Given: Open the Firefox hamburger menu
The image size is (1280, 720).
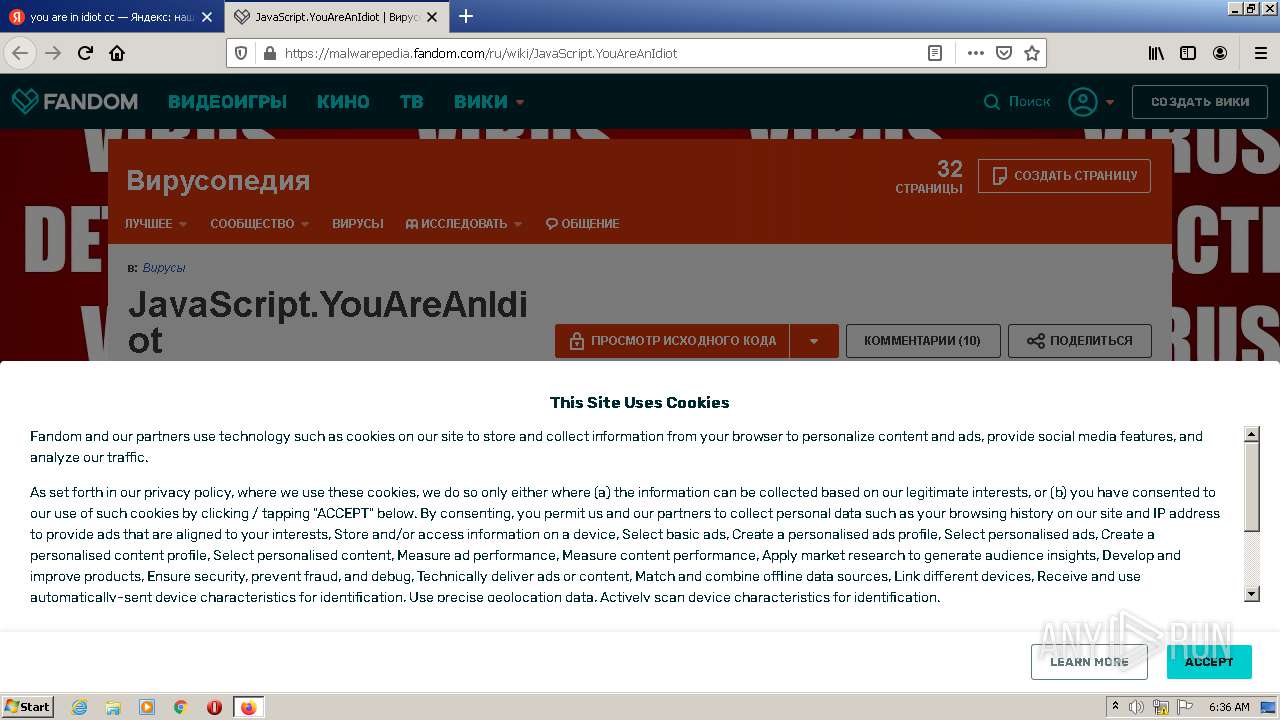Looking at the screenshot, I should tap(1260, 53).
